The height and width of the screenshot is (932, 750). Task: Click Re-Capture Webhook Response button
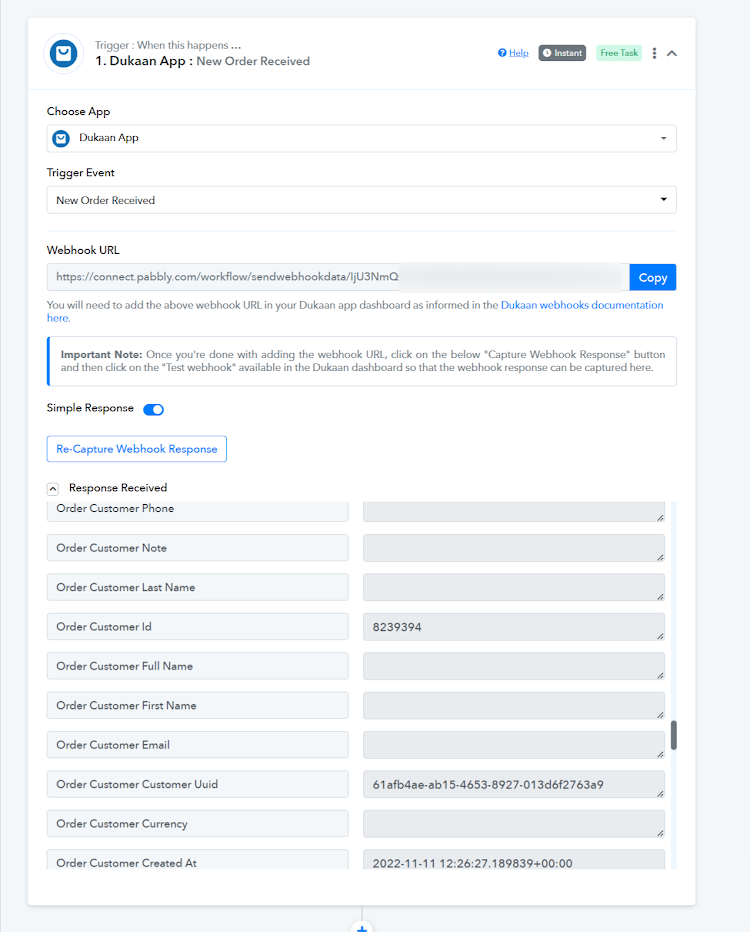[137, 449]
